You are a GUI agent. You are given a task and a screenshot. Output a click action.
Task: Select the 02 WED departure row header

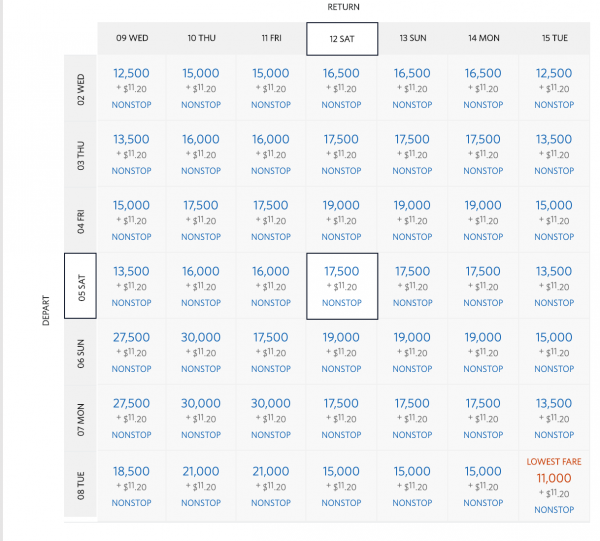point(81,88)
